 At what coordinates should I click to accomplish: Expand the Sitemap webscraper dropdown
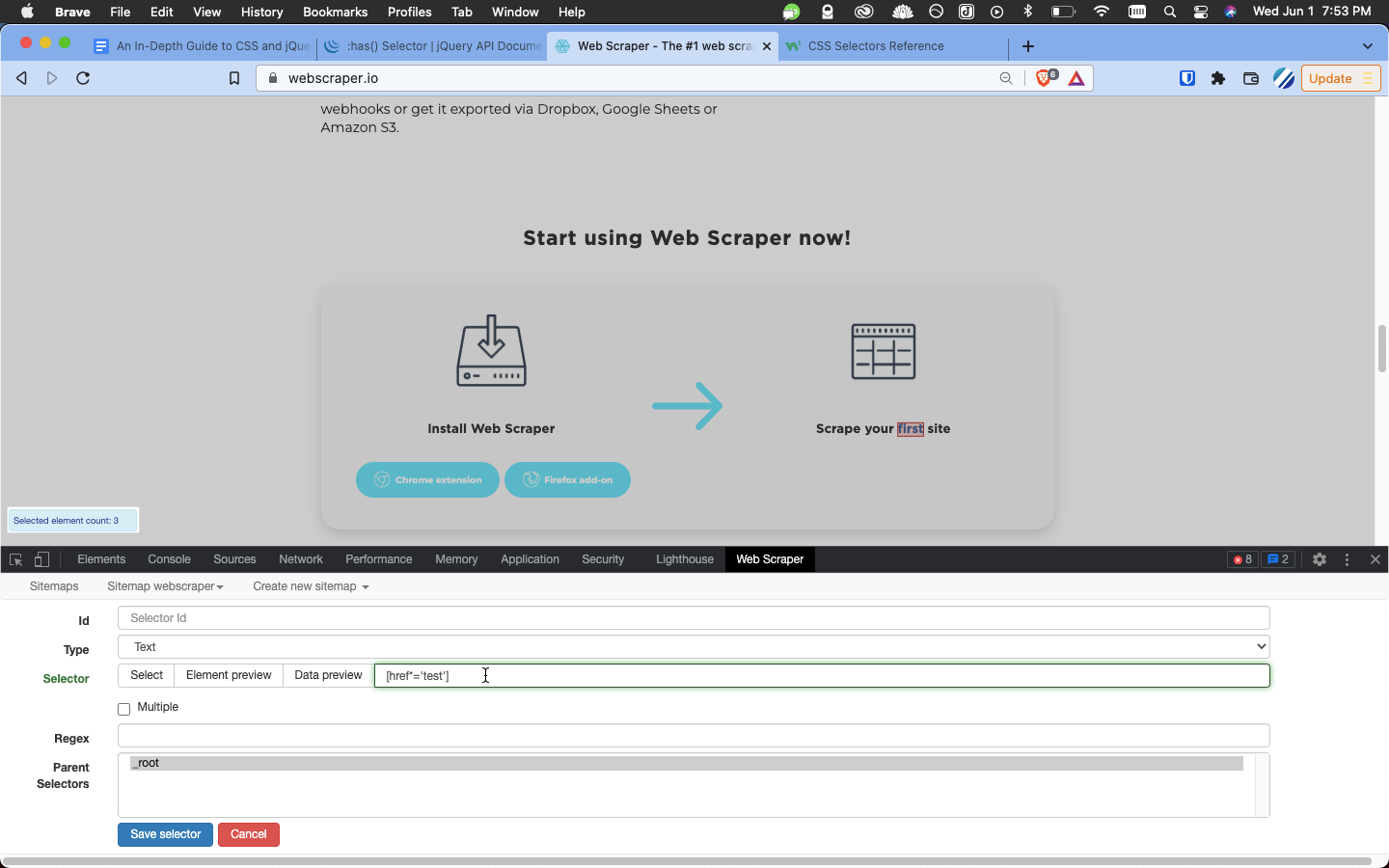(165, 586)
